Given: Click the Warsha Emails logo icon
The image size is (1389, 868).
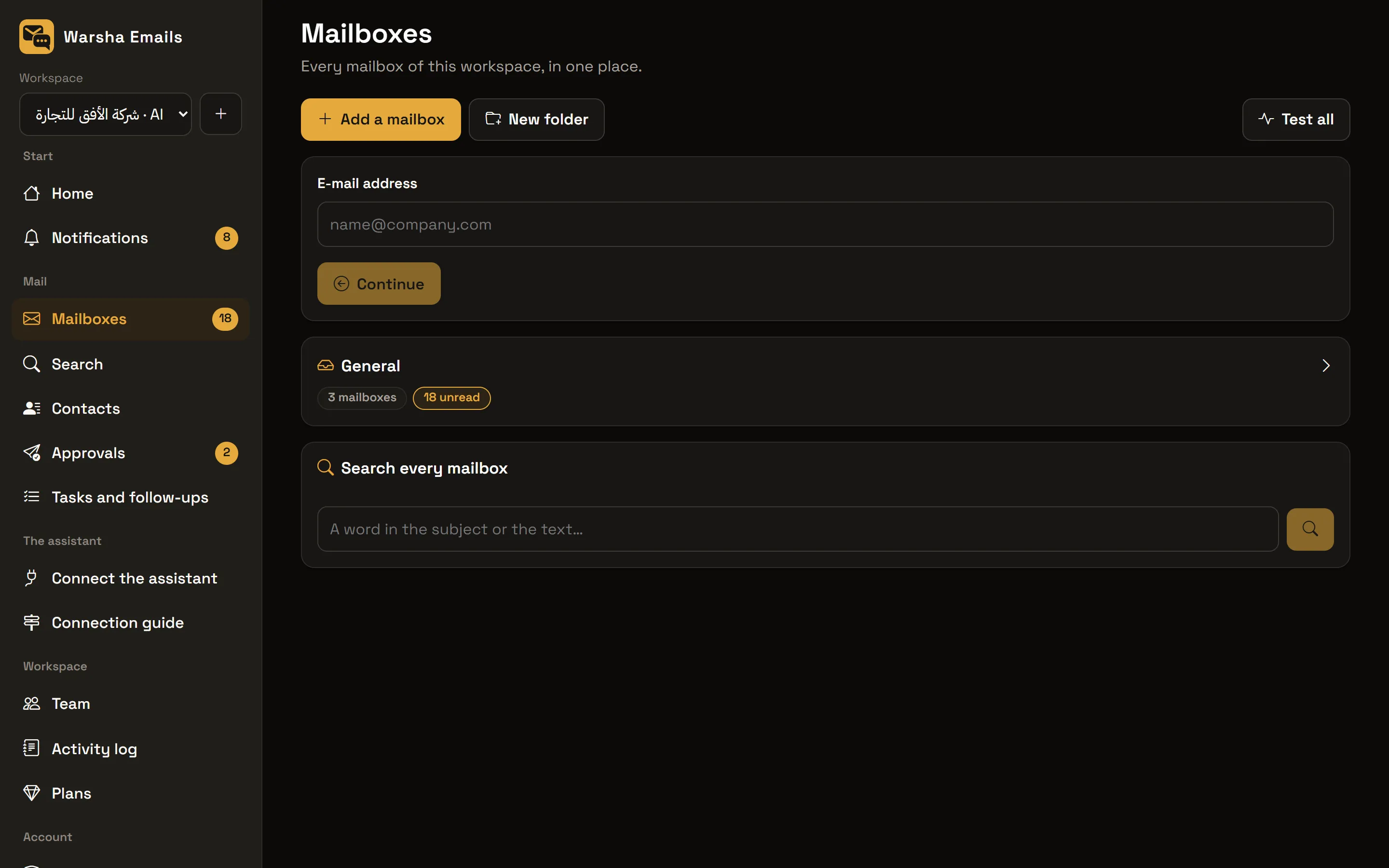Looking at the screenshot, I should tap(36, 37).
